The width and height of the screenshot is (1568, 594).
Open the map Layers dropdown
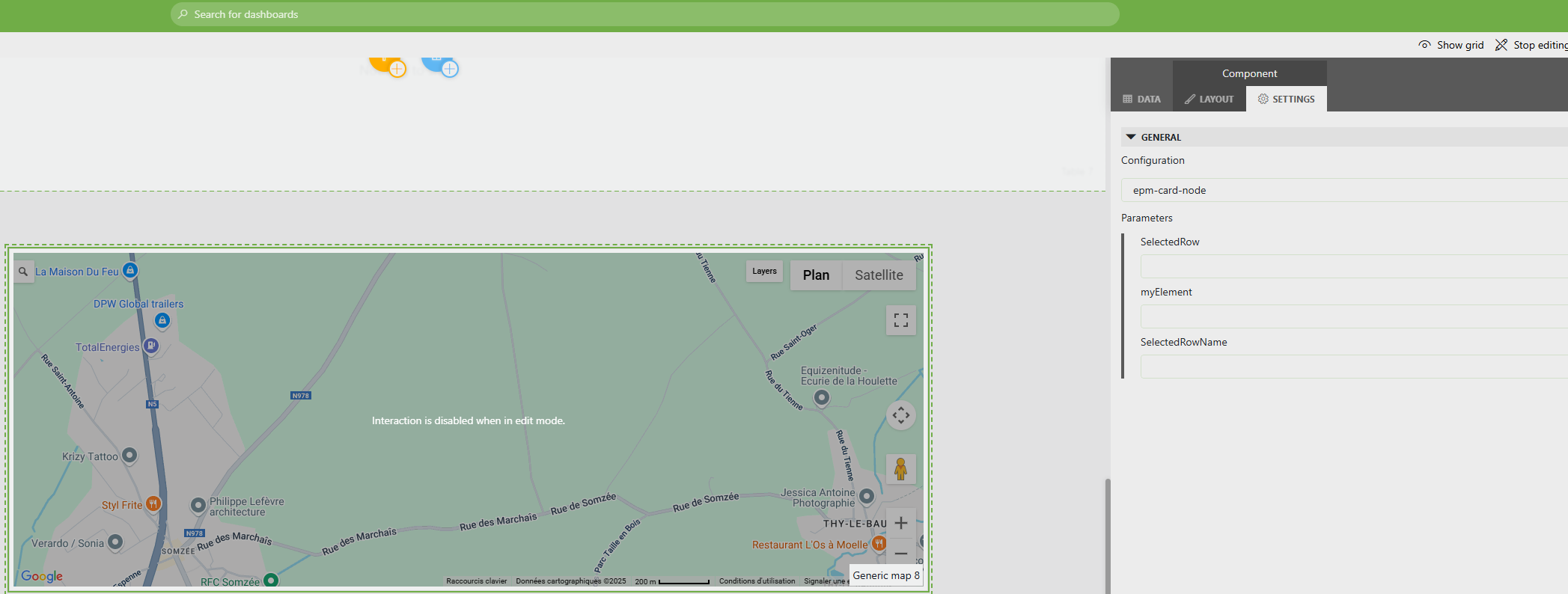tap(764, 272)
